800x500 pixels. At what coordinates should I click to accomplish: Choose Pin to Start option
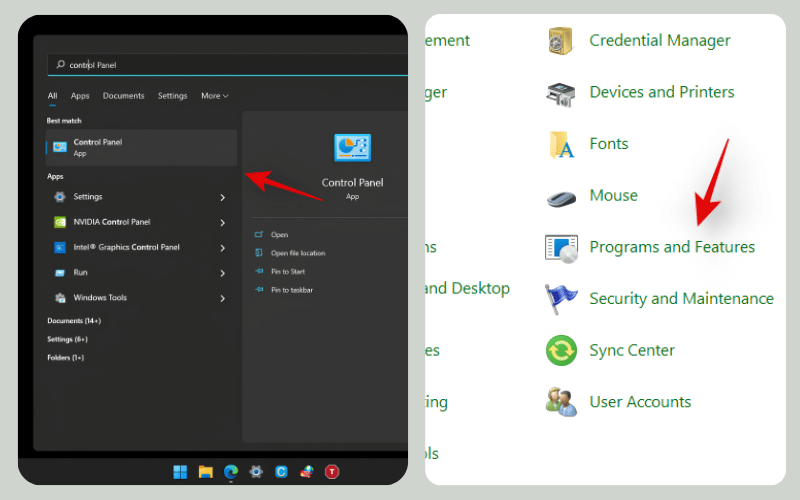coord(288,271)
